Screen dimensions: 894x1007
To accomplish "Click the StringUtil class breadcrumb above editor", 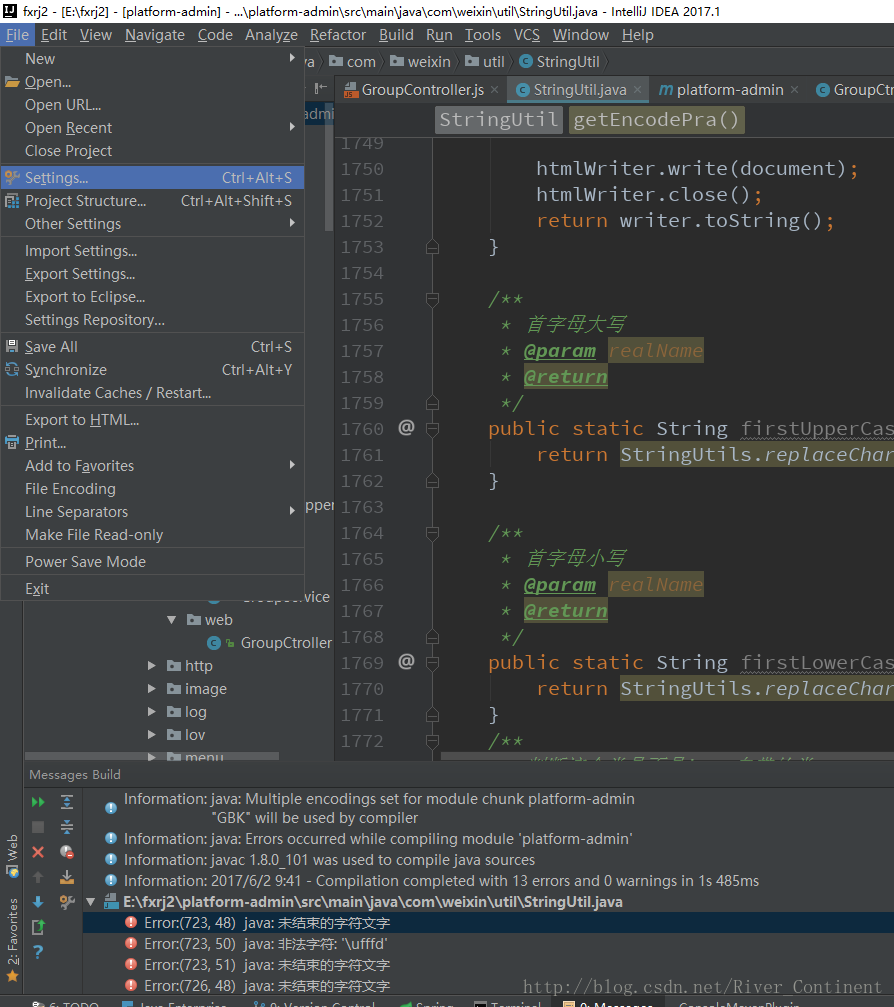I will (498, 119).
